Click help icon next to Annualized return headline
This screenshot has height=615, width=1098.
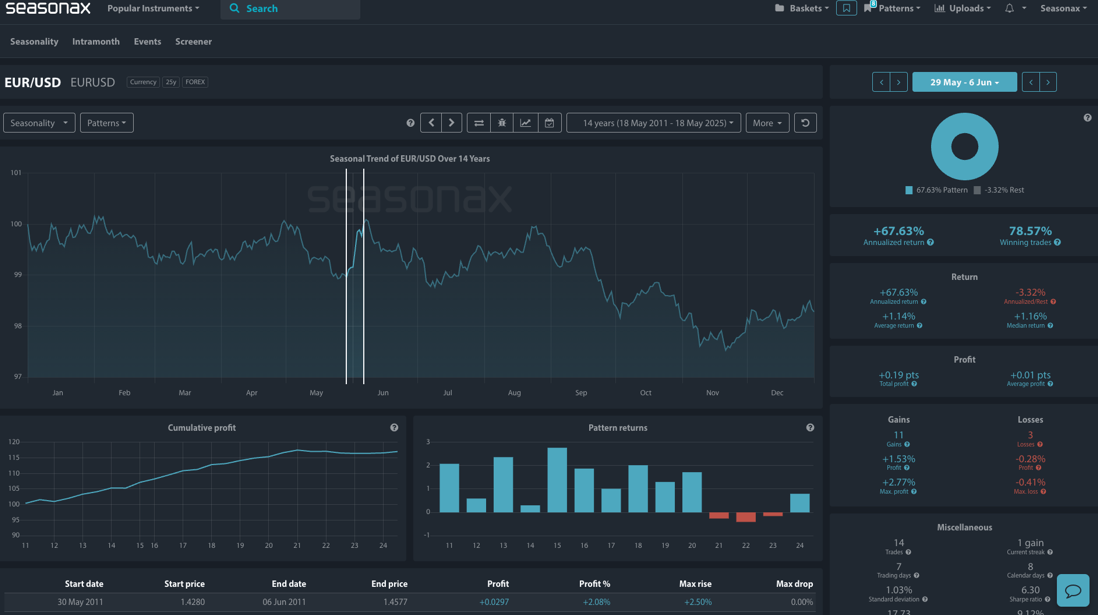point(931,242)
